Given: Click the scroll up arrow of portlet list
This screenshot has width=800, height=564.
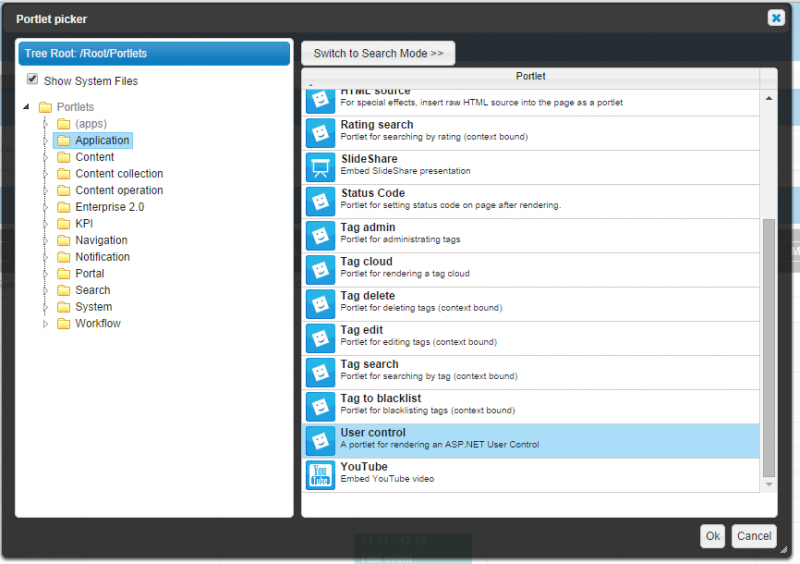Looking at the screenshot, I should 769,98.
